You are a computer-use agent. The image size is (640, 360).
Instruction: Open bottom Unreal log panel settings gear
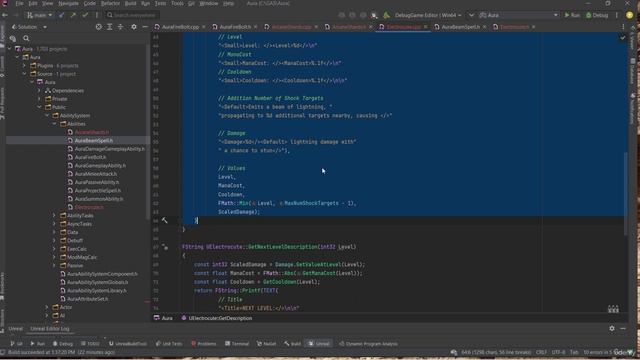click(x=612, y=328)
